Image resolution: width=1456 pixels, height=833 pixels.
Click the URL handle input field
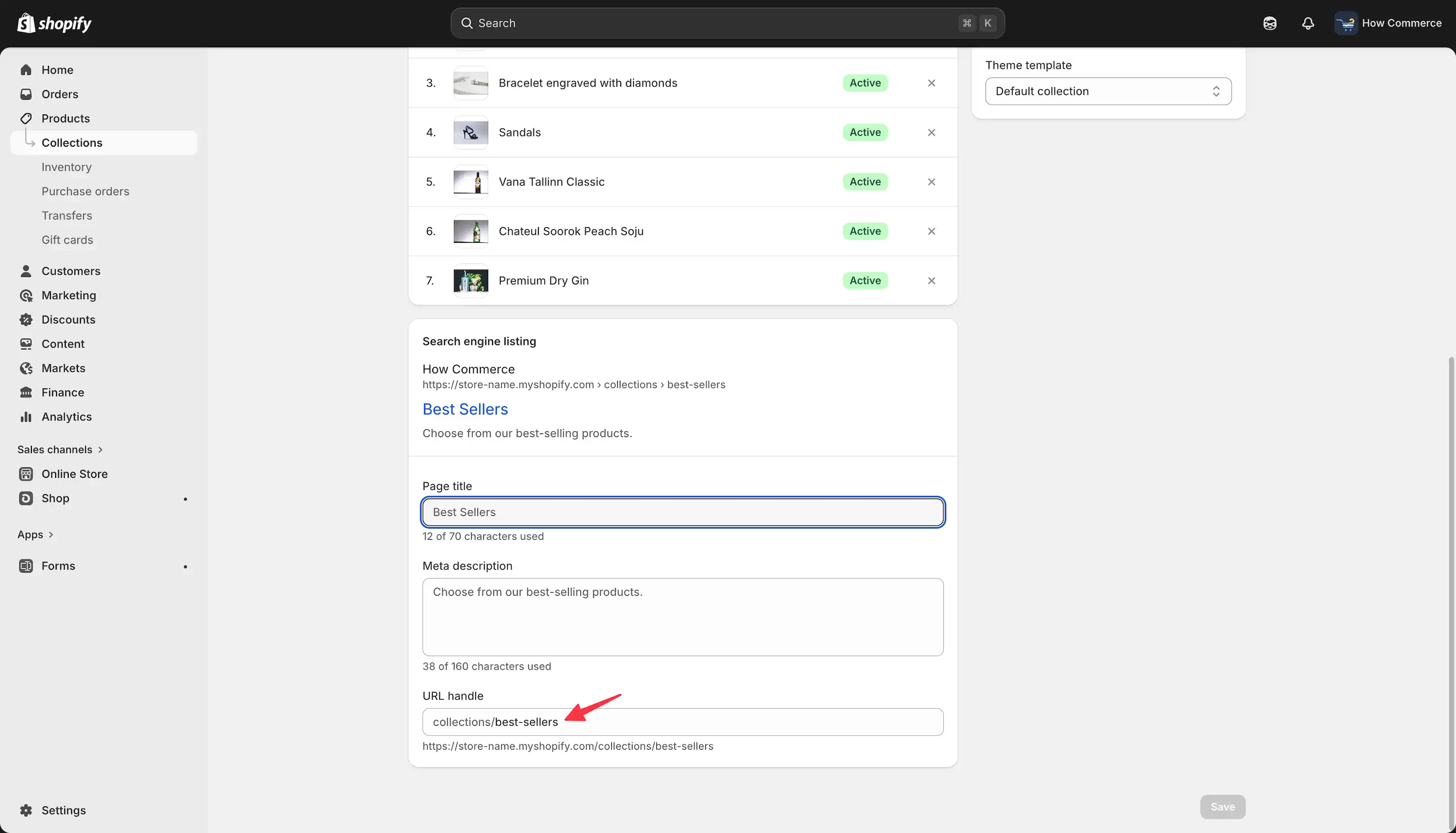[683, 722]
